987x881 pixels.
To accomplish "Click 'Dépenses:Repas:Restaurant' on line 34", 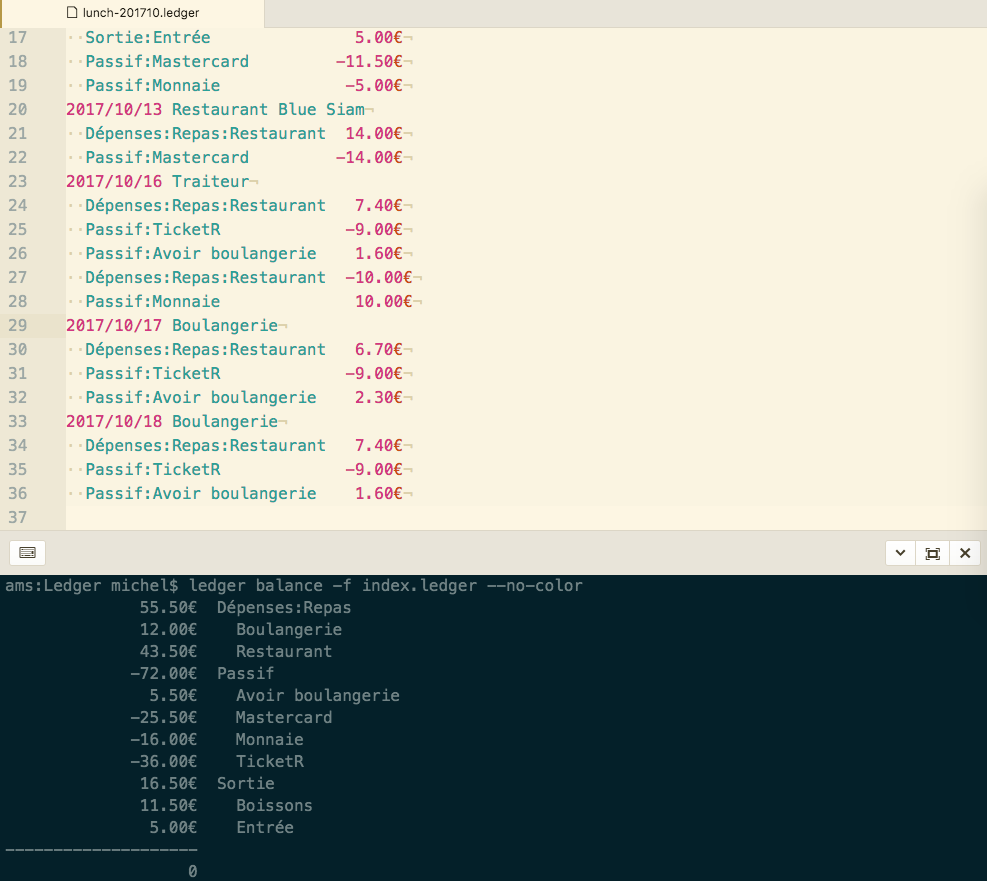I will point(206,445).
